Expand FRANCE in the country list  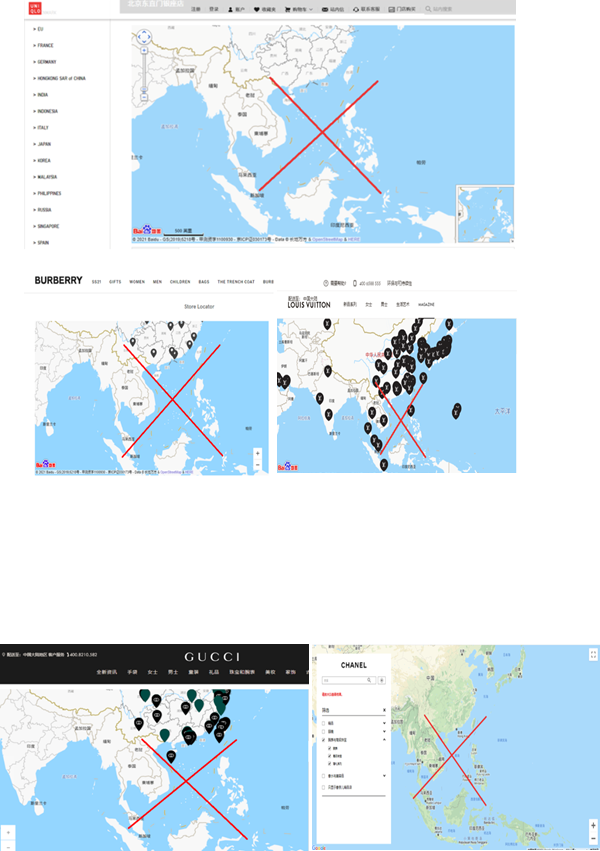coord(43,46)
